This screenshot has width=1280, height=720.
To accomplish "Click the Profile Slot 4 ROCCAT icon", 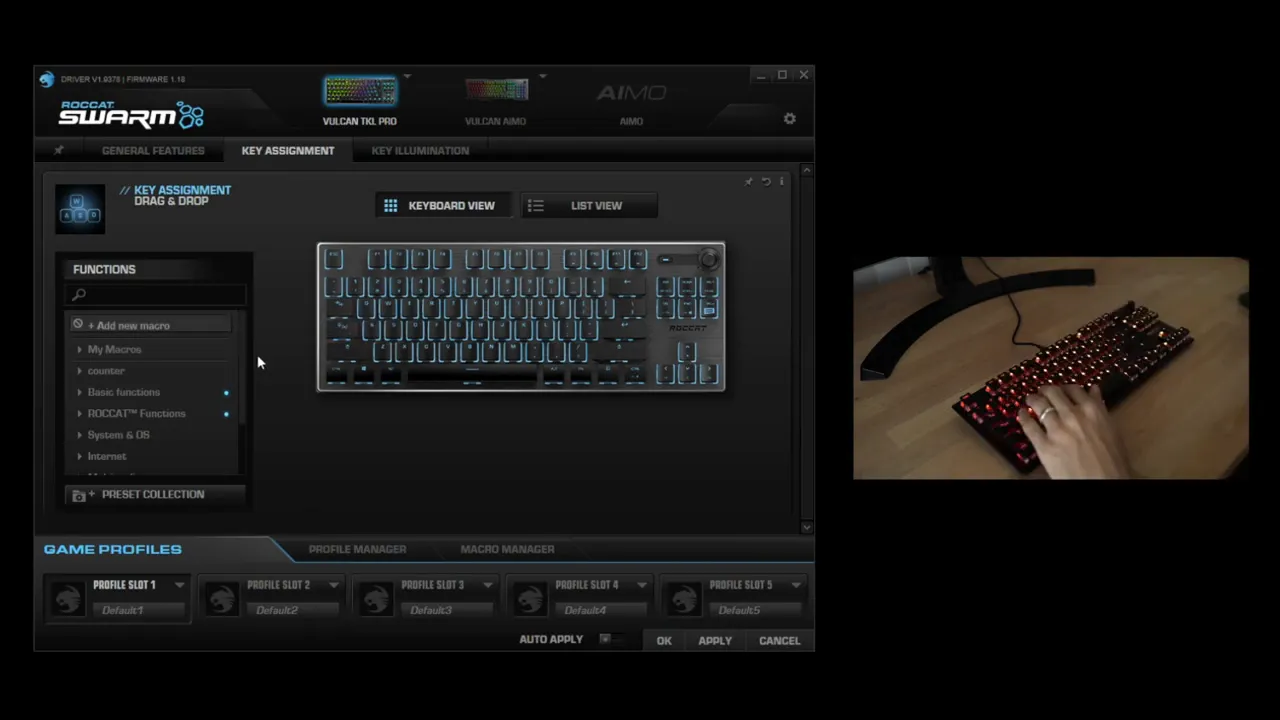I will (529, 598).
